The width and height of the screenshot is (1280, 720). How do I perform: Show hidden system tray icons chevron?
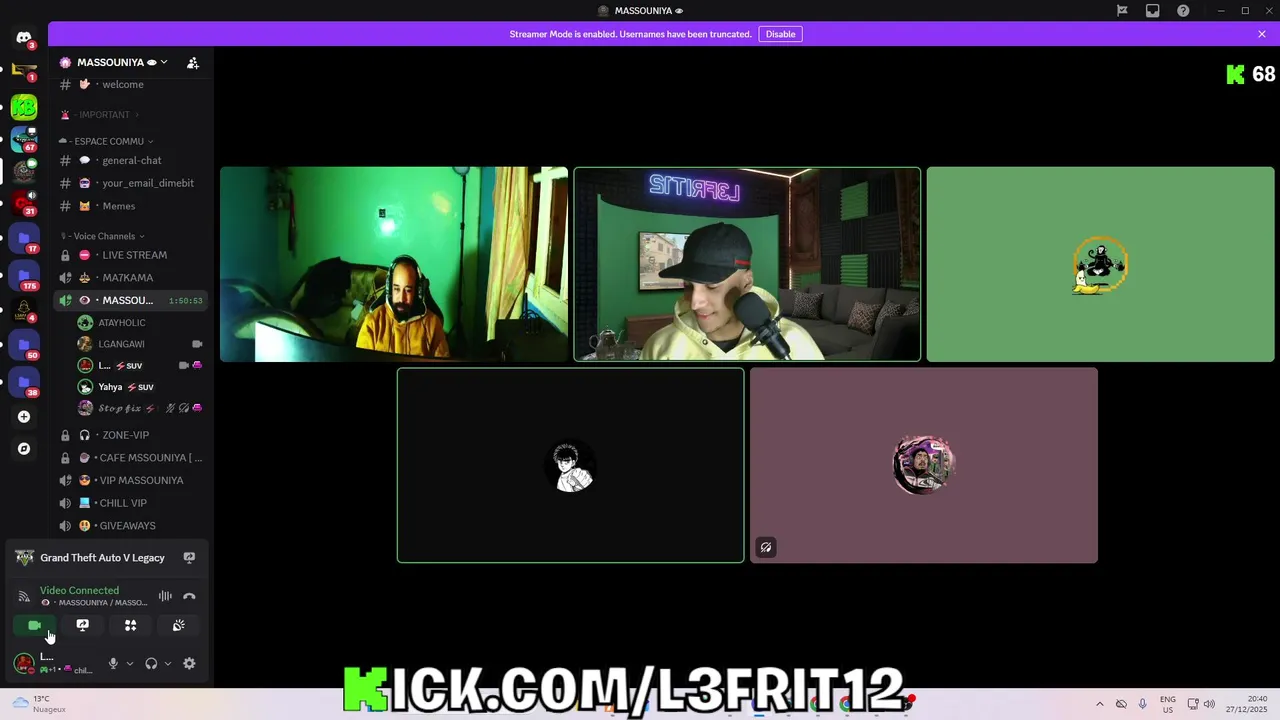1099,704
